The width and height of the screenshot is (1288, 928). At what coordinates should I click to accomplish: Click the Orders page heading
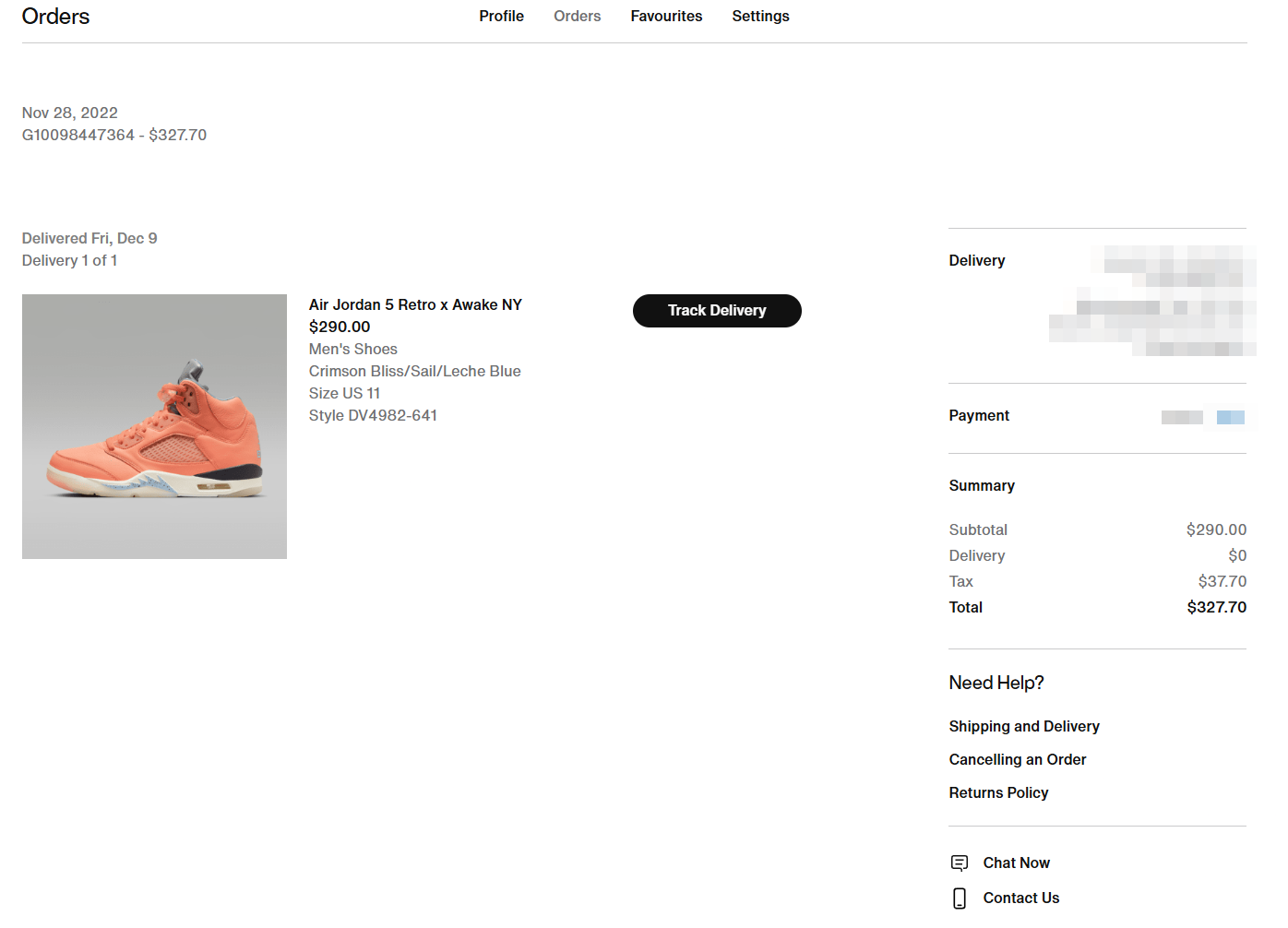pos(55,17)
